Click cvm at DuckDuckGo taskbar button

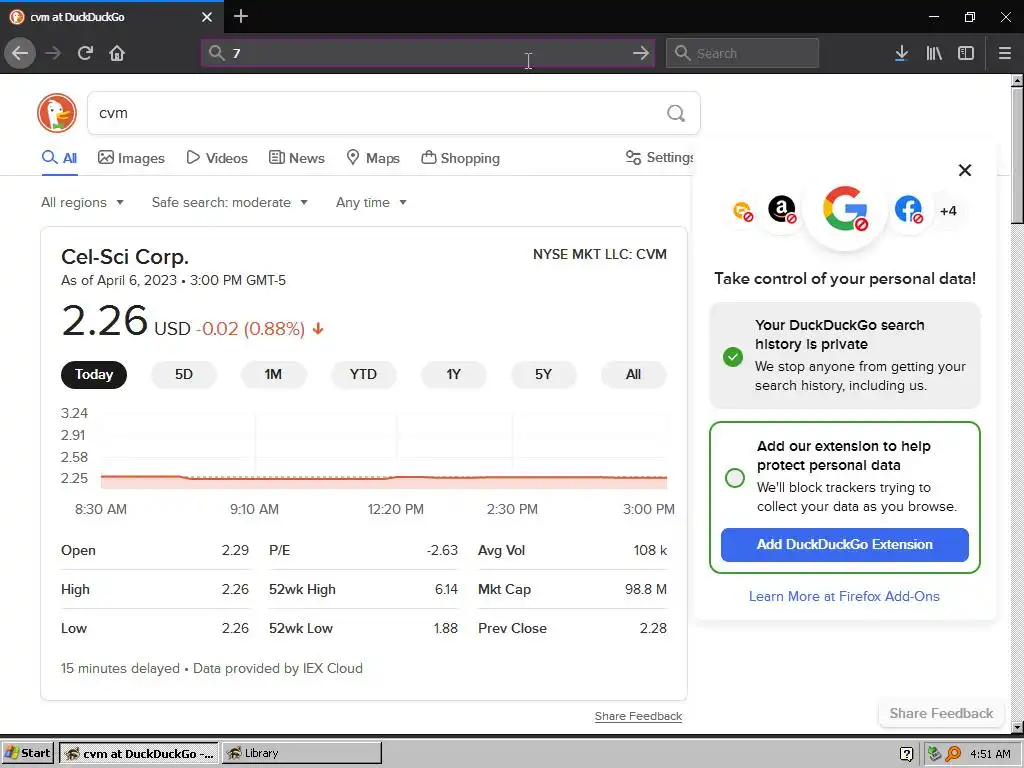pos(139,753)
